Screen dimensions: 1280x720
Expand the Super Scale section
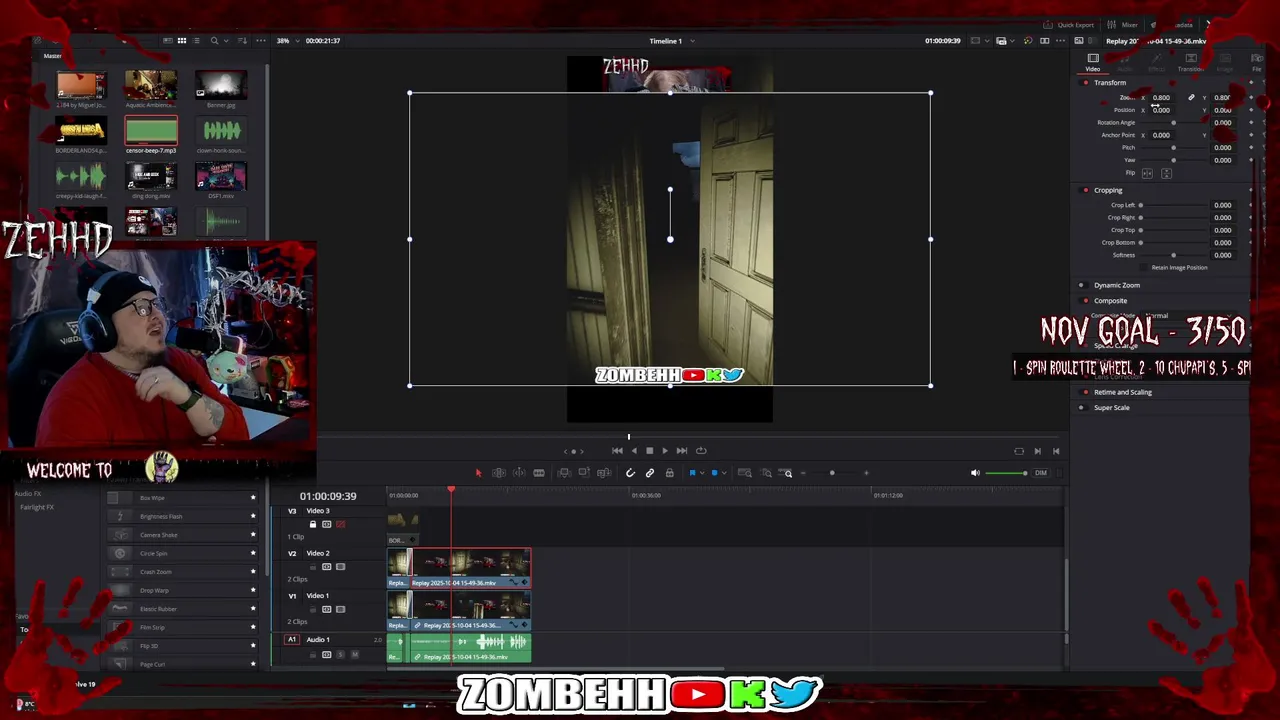point(1112,408)
